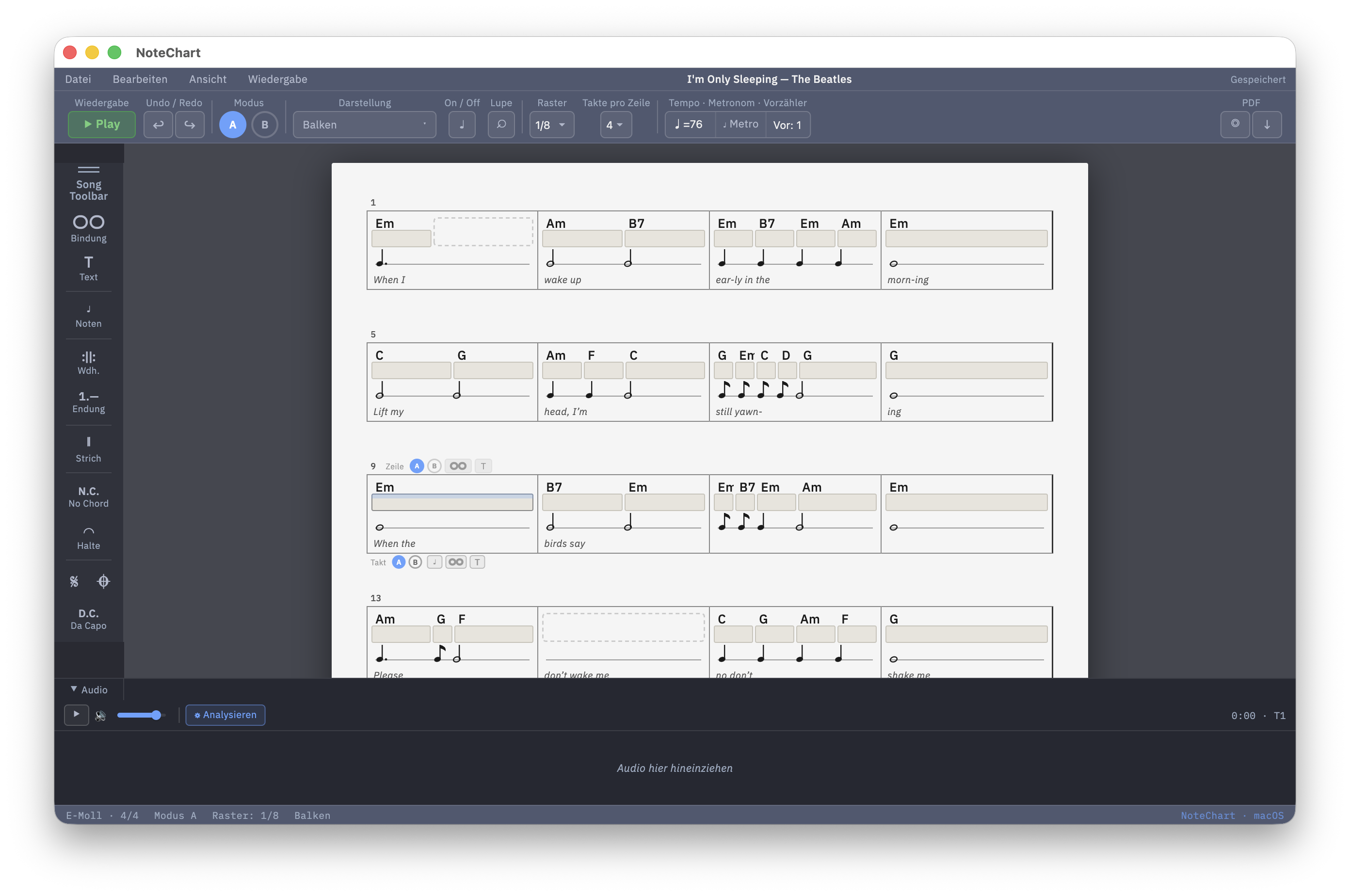Start playback with the green Play button

(102, 125)
